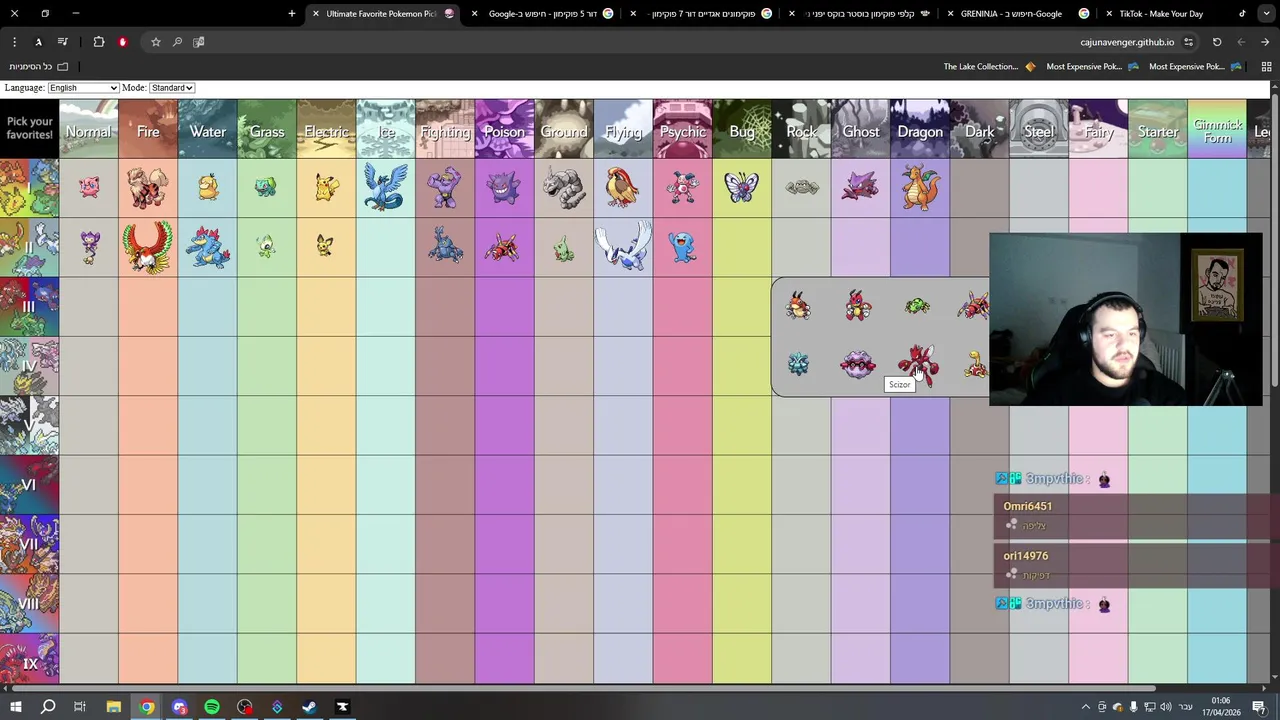Open a new browser tab
Viewport: 1280px width, 720px height.
(291, 14)
